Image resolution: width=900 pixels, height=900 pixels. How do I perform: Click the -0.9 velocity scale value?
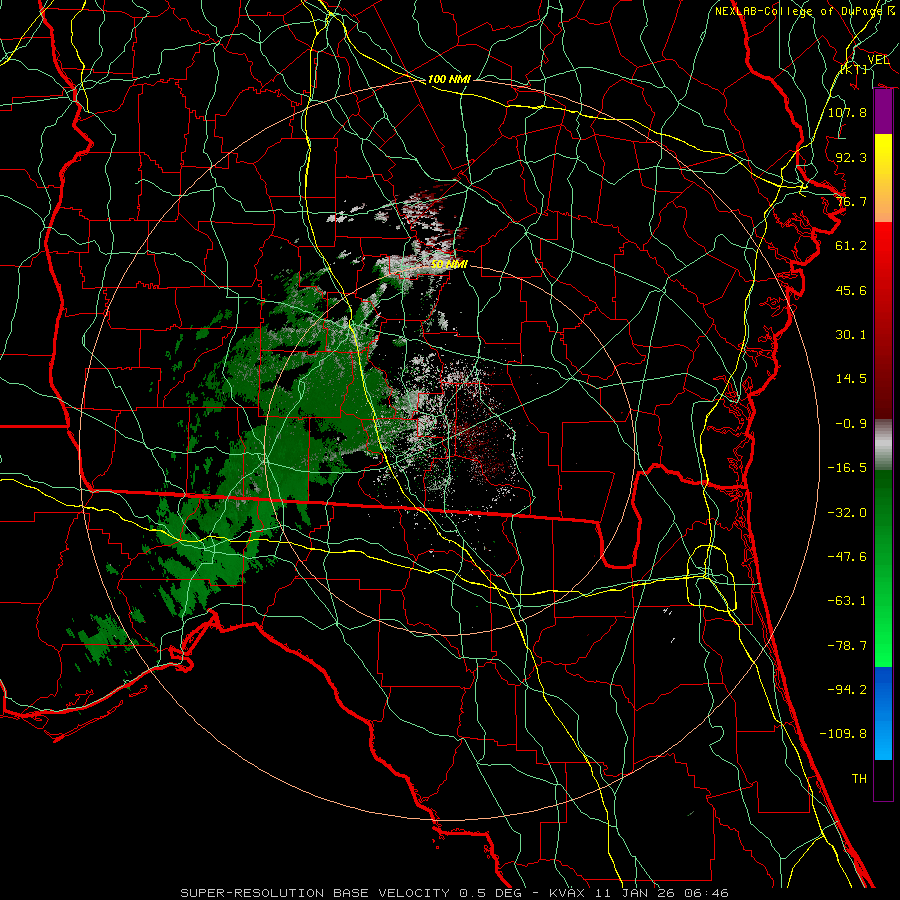[851, 424]
